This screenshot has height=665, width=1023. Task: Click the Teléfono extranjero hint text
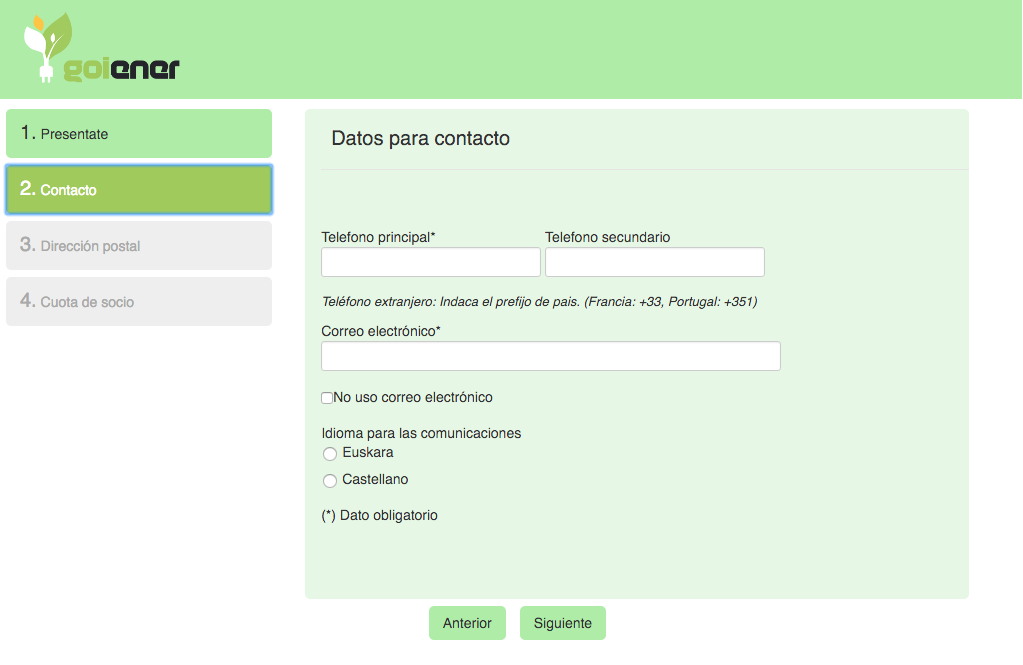538,301
